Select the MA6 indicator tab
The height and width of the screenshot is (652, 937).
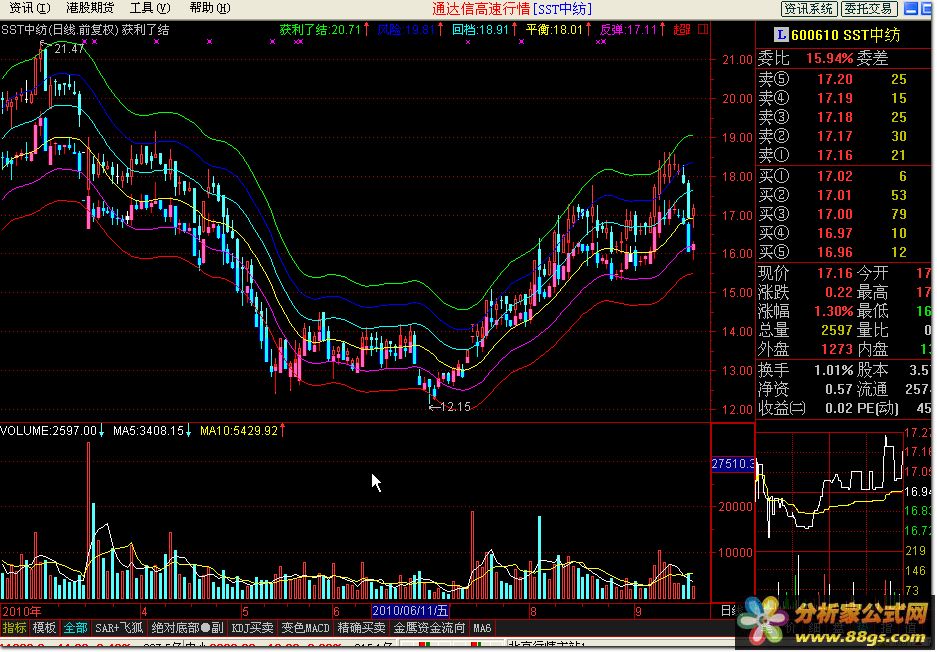482,628
